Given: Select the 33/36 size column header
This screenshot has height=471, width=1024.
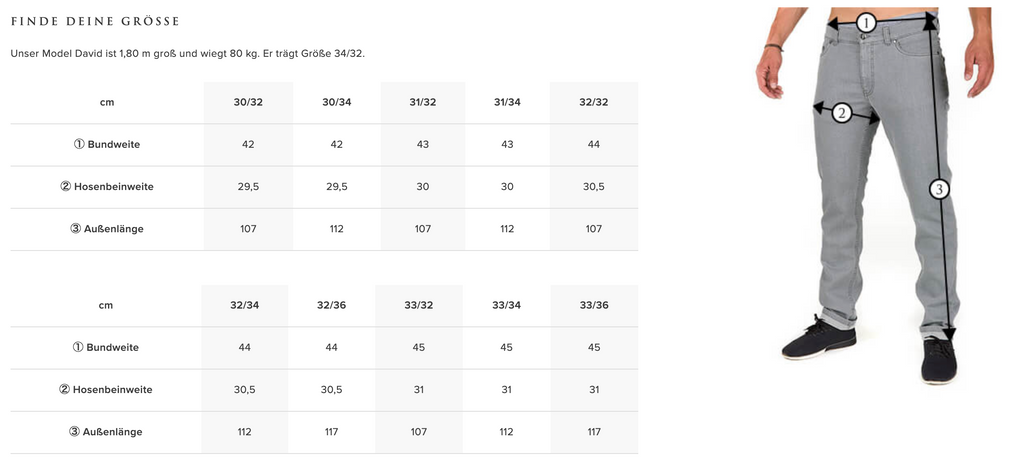Looking at the screenshot, I should [594, 305].
